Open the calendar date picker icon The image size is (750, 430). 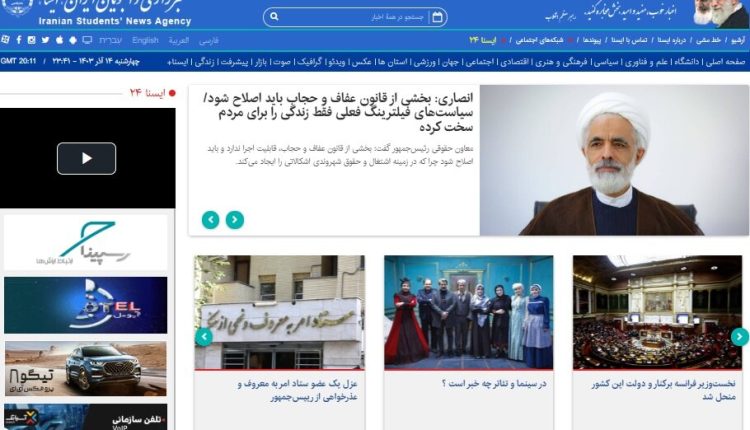pyautogui.click(x=437, y=17)
